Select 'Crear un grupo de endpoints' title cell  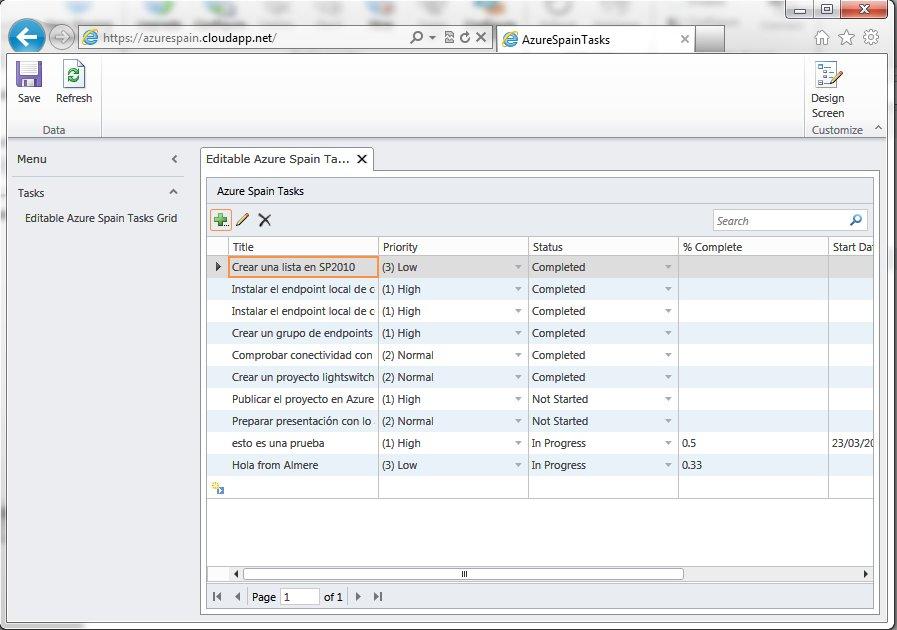[303, 333]
